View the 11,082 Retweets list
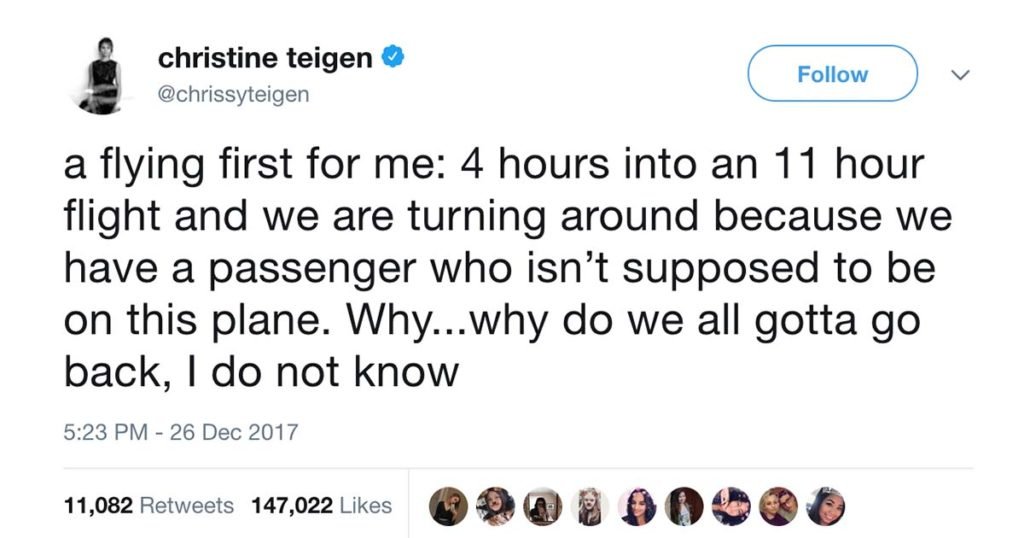1024x538 pixels. point(148,506)
